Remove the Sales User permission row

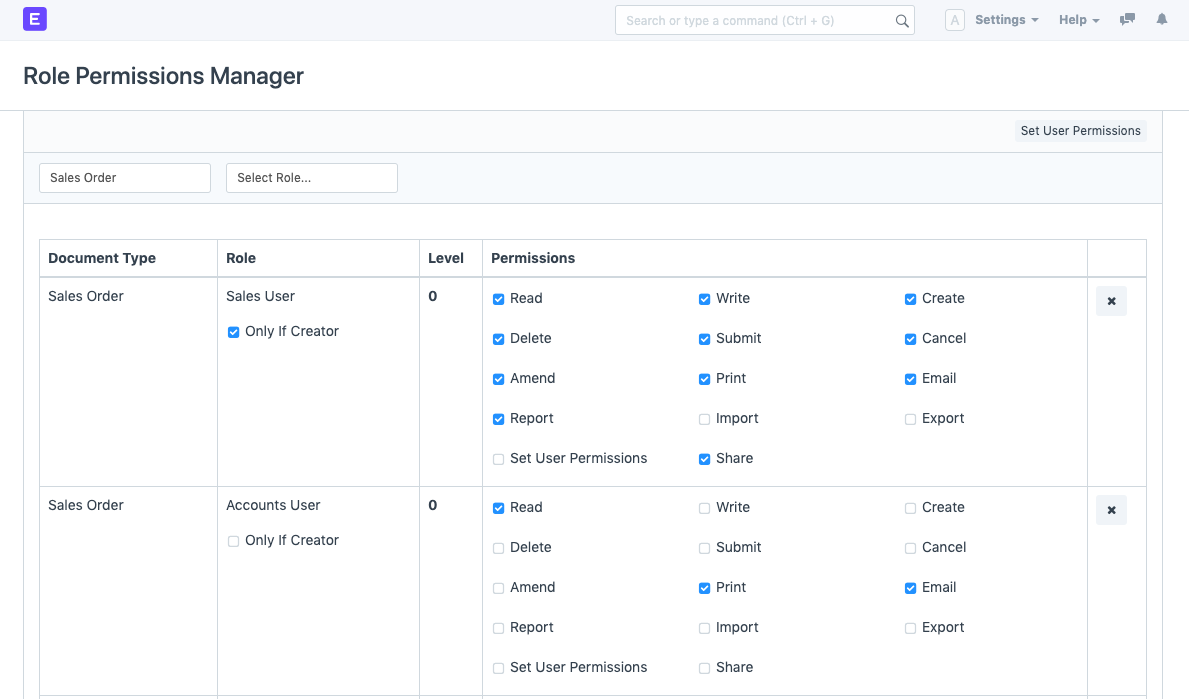tap(1111, 300)
